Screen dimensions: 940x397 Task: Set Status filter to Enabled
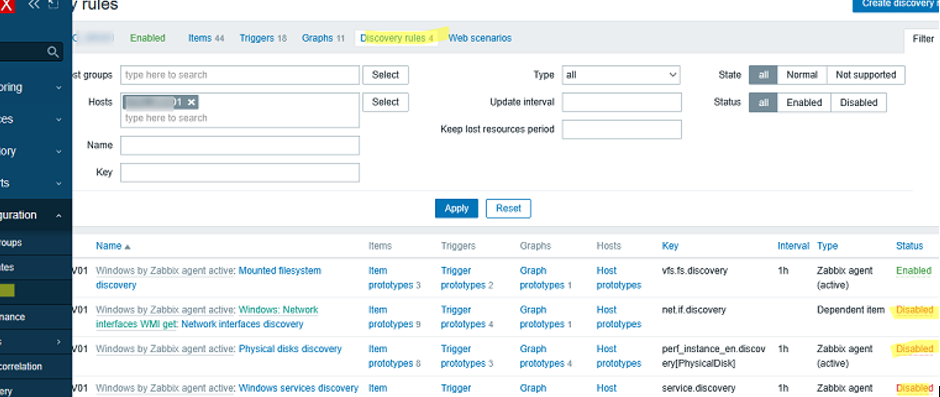point(804,103)
